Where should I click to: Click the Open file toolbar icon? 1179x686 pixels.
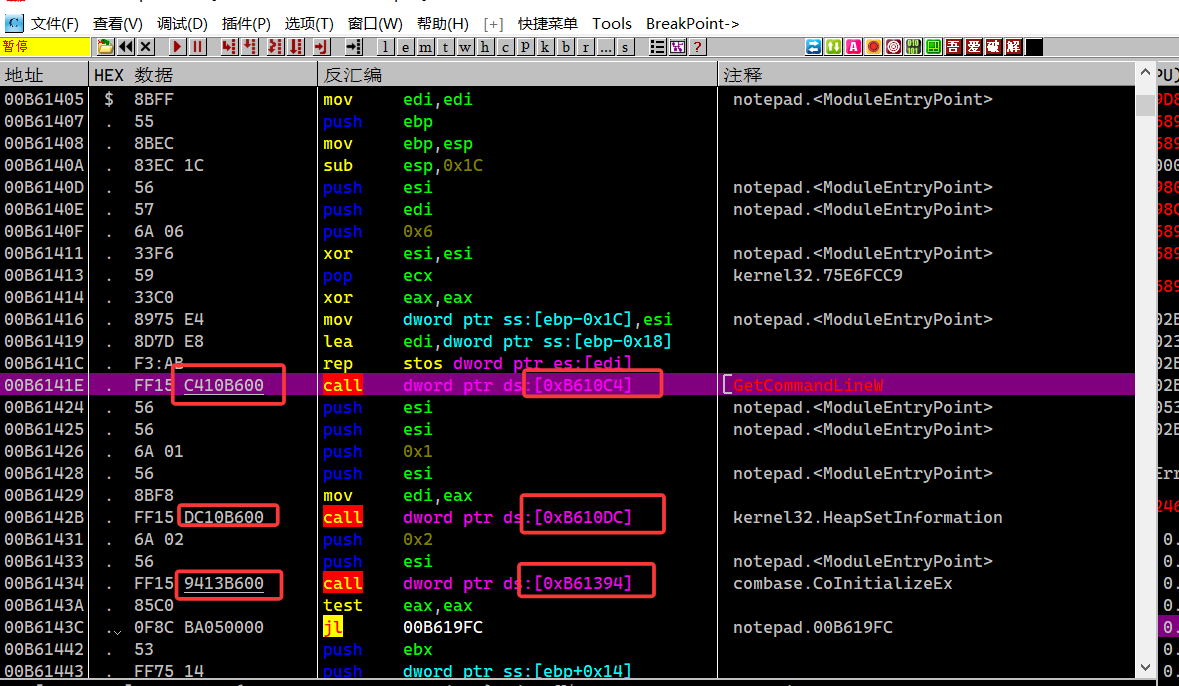pyautogui.click(x=105, y=47)
